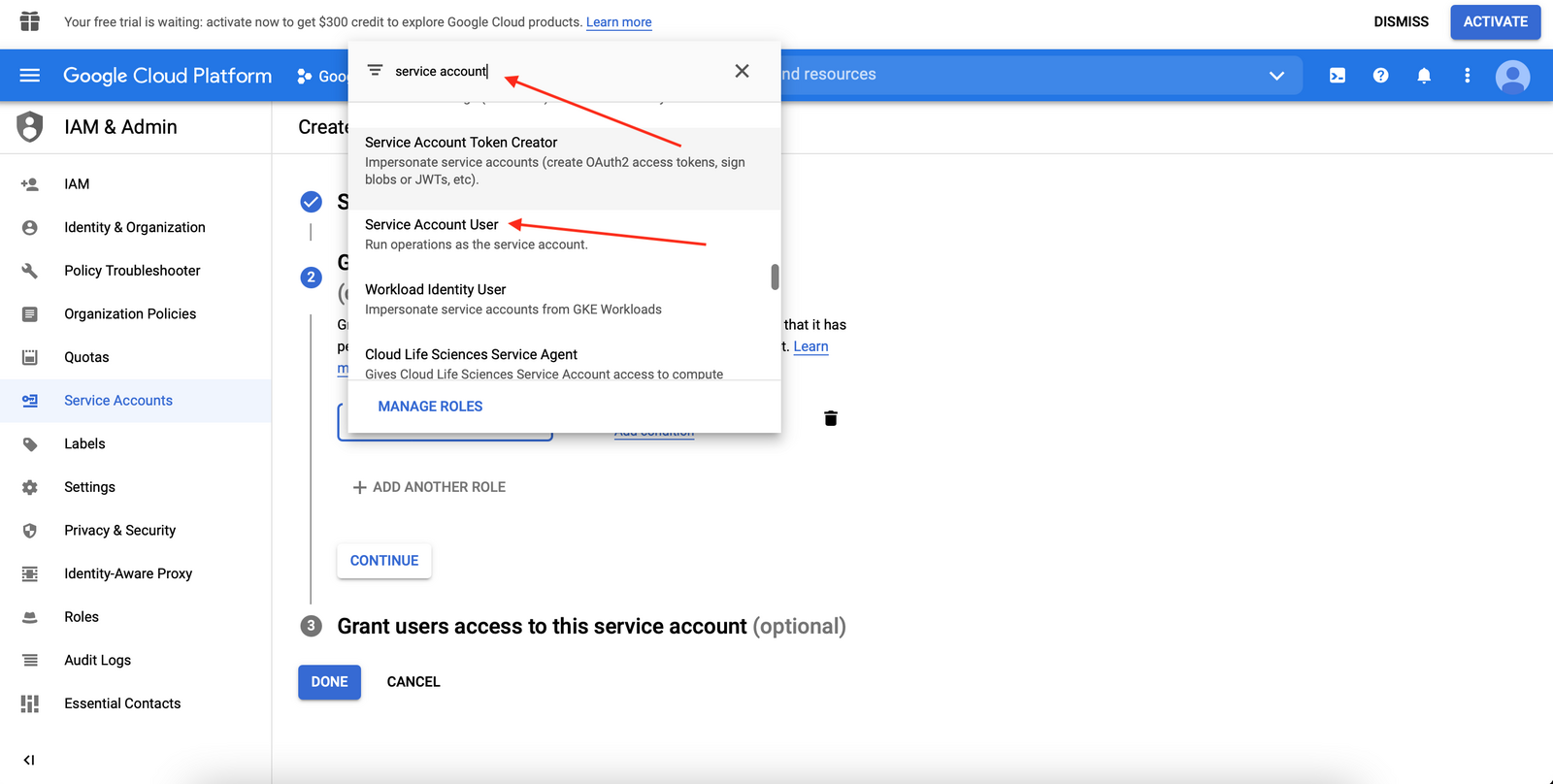Open Policy Troubleshooter in sidebar

[x=132, y=271]
